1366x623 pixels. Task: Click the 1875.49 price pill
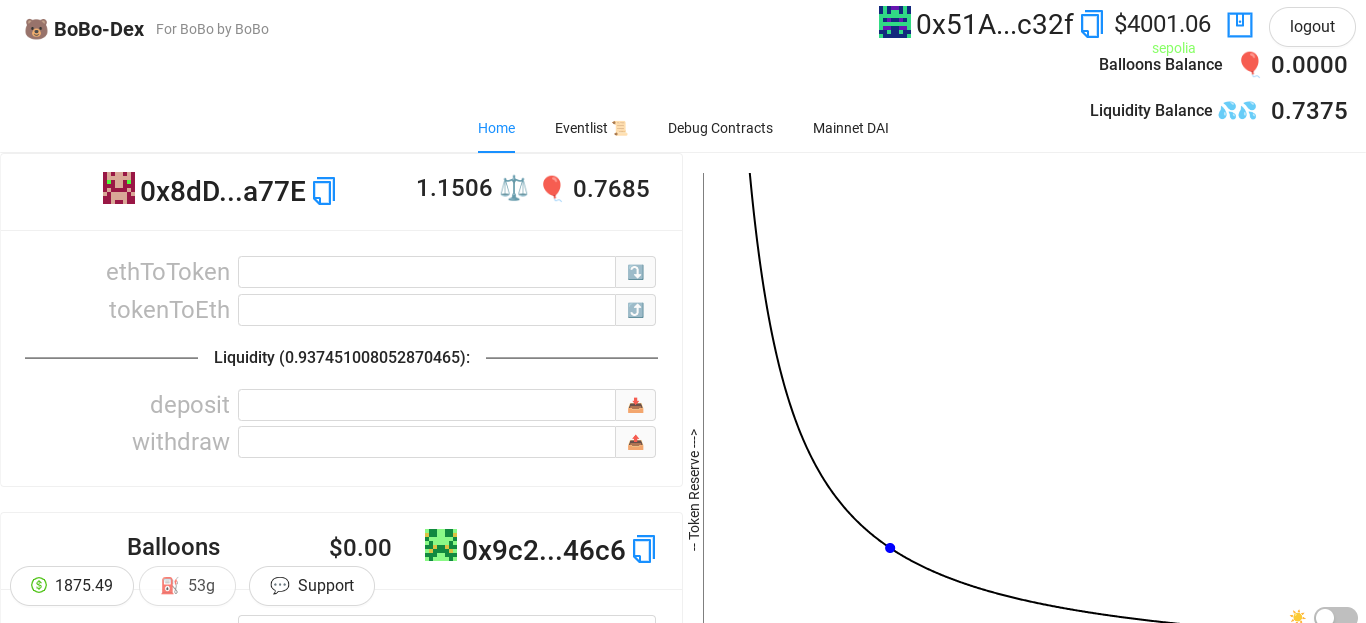[x=71, y=586]
